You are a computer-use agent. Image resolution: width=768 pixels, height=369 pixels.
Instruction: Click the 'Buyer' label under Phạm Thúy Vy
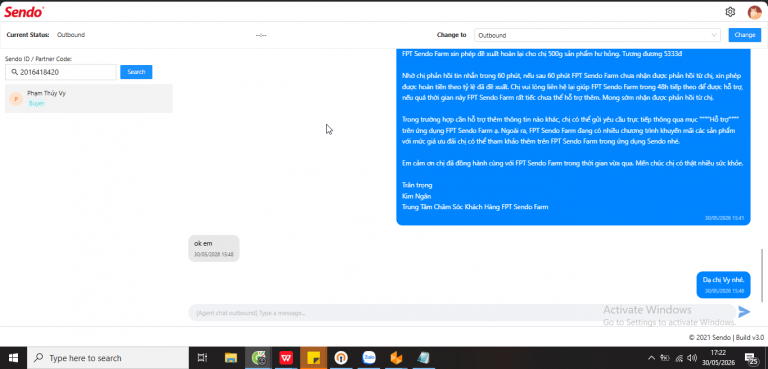(36, 104)
